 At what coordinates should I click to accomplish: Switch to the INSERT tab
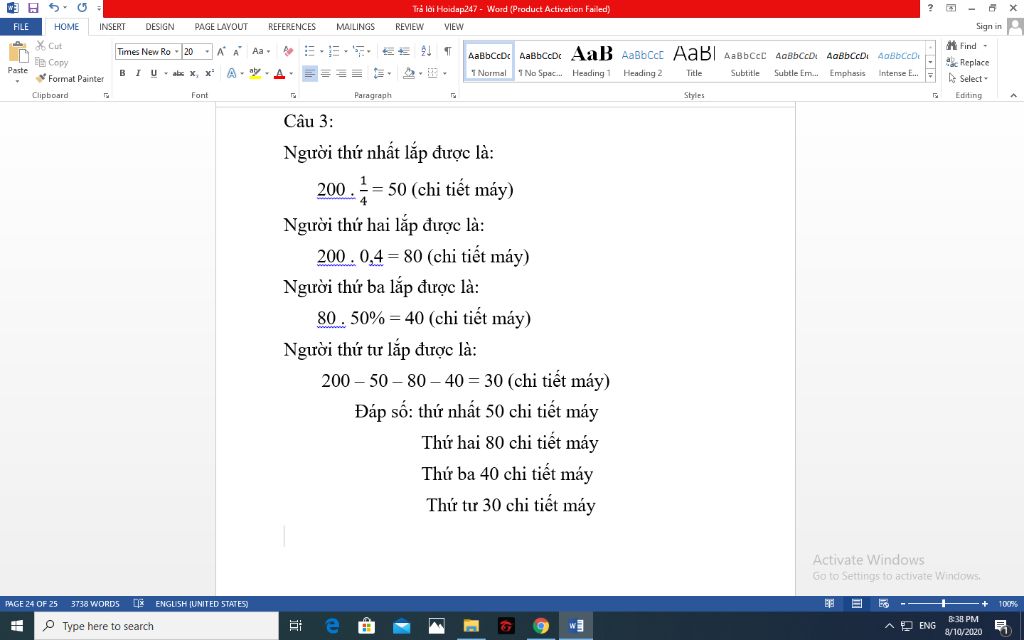(112, 27)
